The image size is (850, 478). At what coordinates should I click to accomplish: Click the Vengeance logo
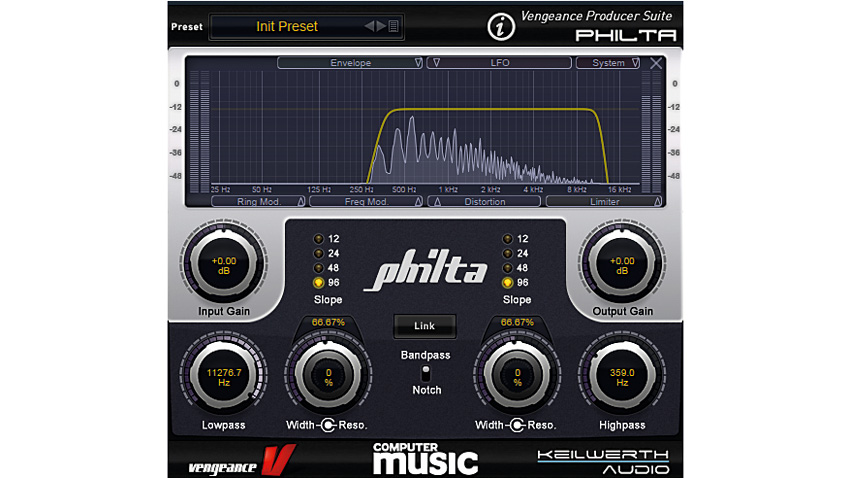pyautogui.click(x=242, y=462)
